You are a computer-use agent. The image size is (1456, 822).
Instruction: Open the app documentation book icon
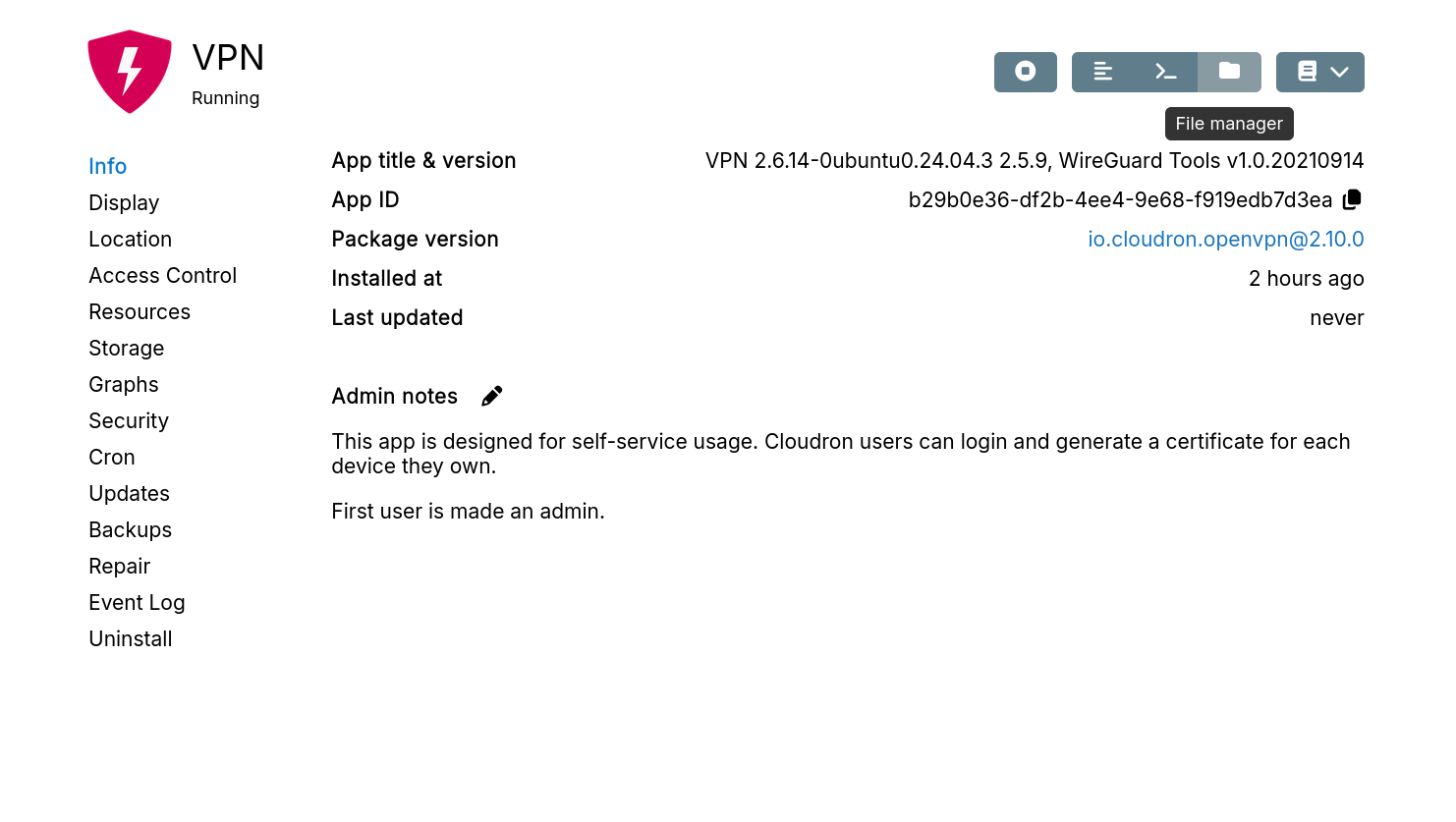(x=1307, y=72)
